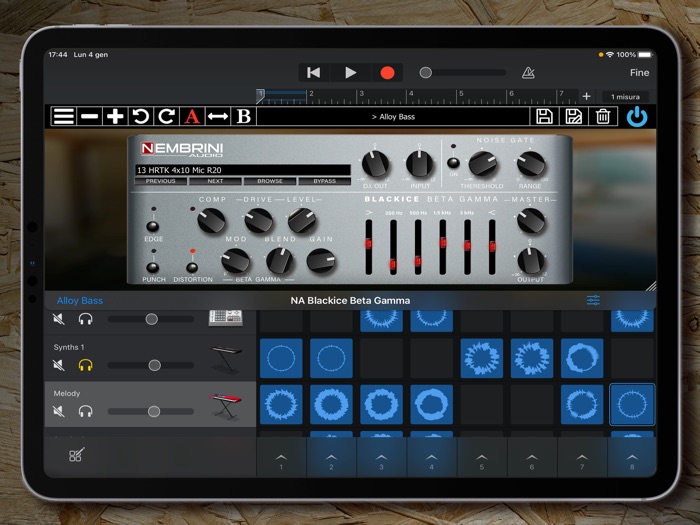Open the 1 misura length option
700x525 pixels.
[x=625, y=97]
